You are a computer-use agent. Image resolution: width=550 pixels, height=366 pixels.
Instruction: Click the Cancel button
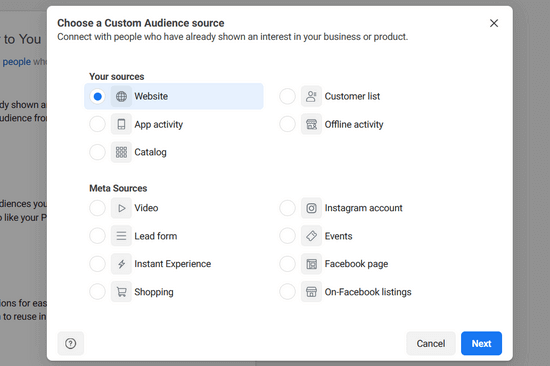(431, 343)
